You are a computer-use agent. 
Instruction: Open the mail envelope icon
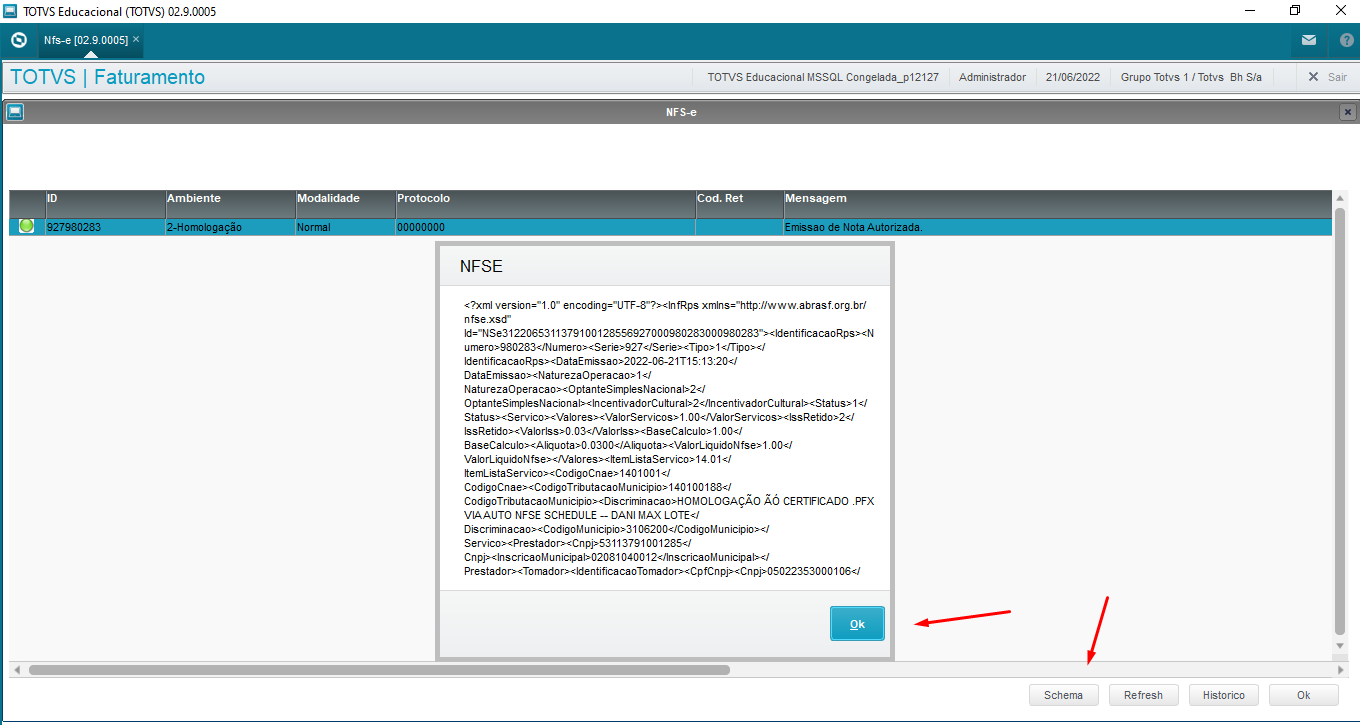point(1309,41)
